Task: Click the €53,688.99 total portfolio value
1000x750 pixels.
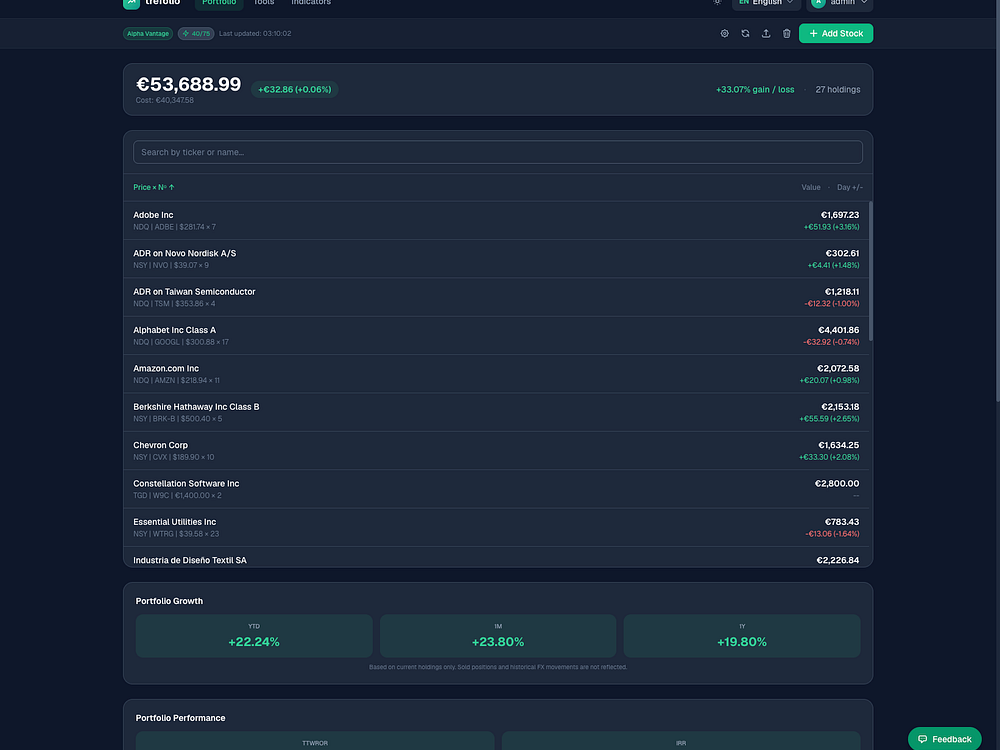Action: [x=189, y=84]
